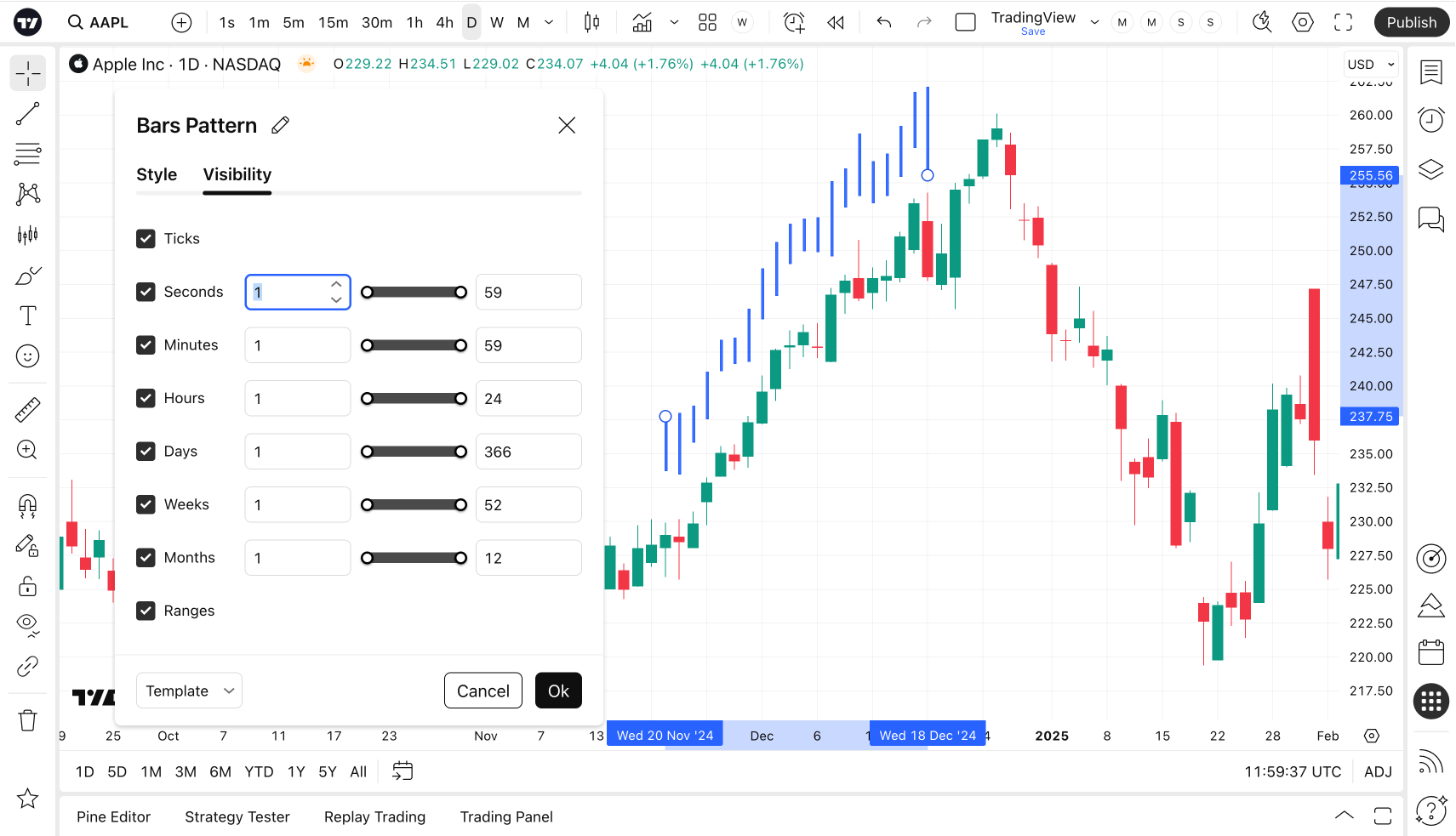Uncheck the Months checkbox
Image resolution: width=1456 pixels, height=836 pixels.
pos(146,558)
